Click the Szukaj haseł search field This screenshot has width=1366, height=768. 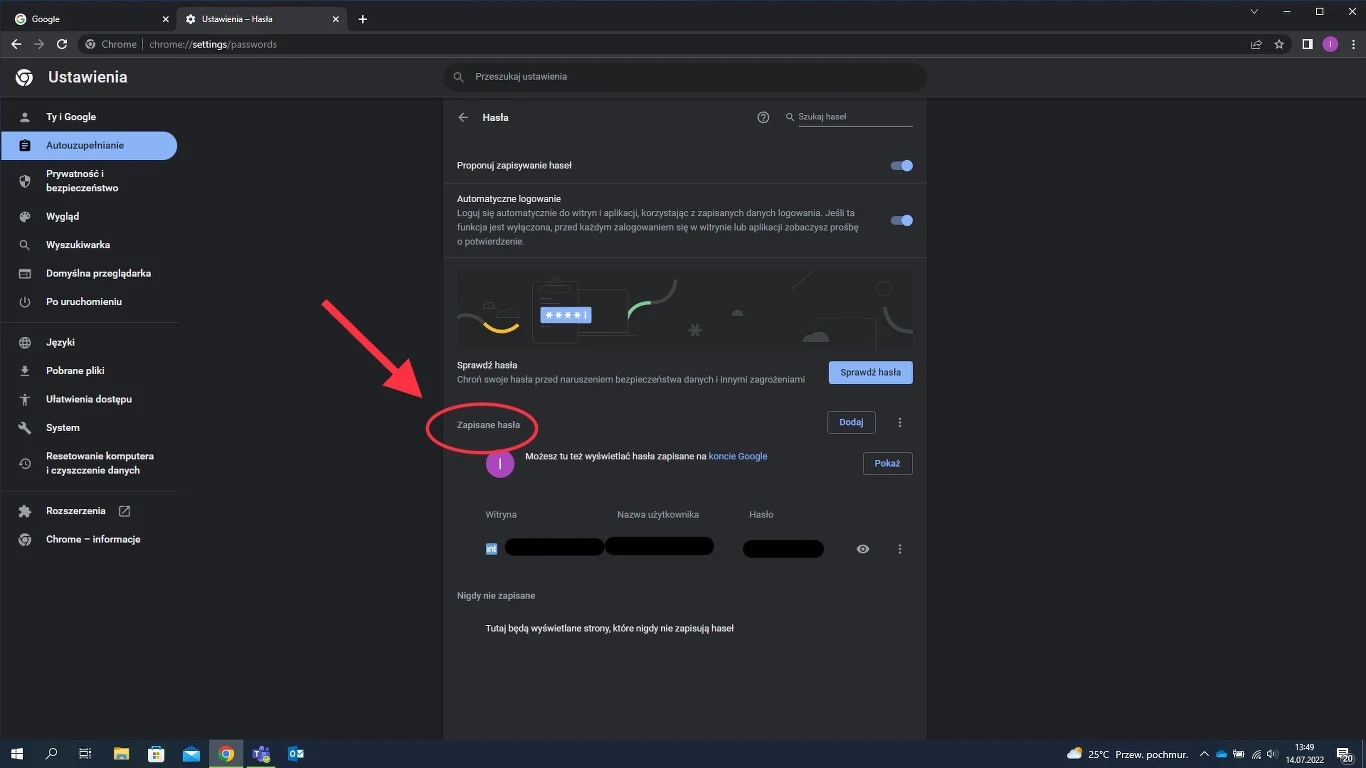854,117
